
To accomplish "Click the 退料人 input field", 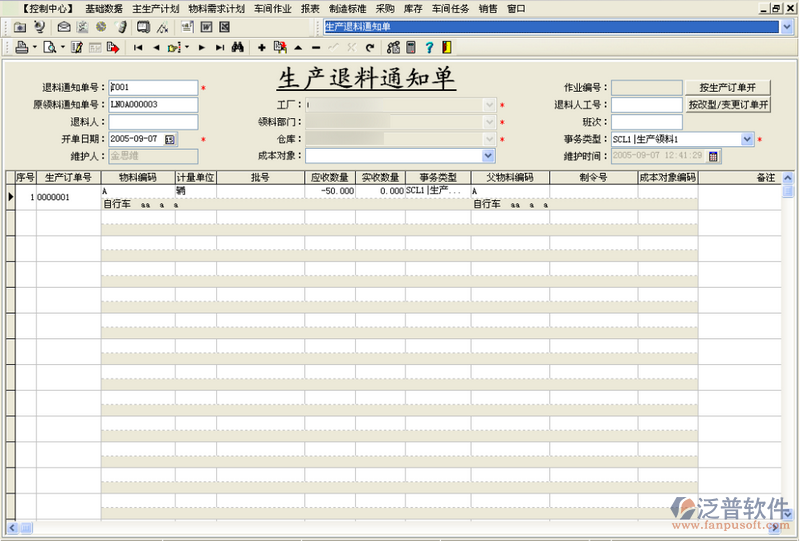I will 153,122.
